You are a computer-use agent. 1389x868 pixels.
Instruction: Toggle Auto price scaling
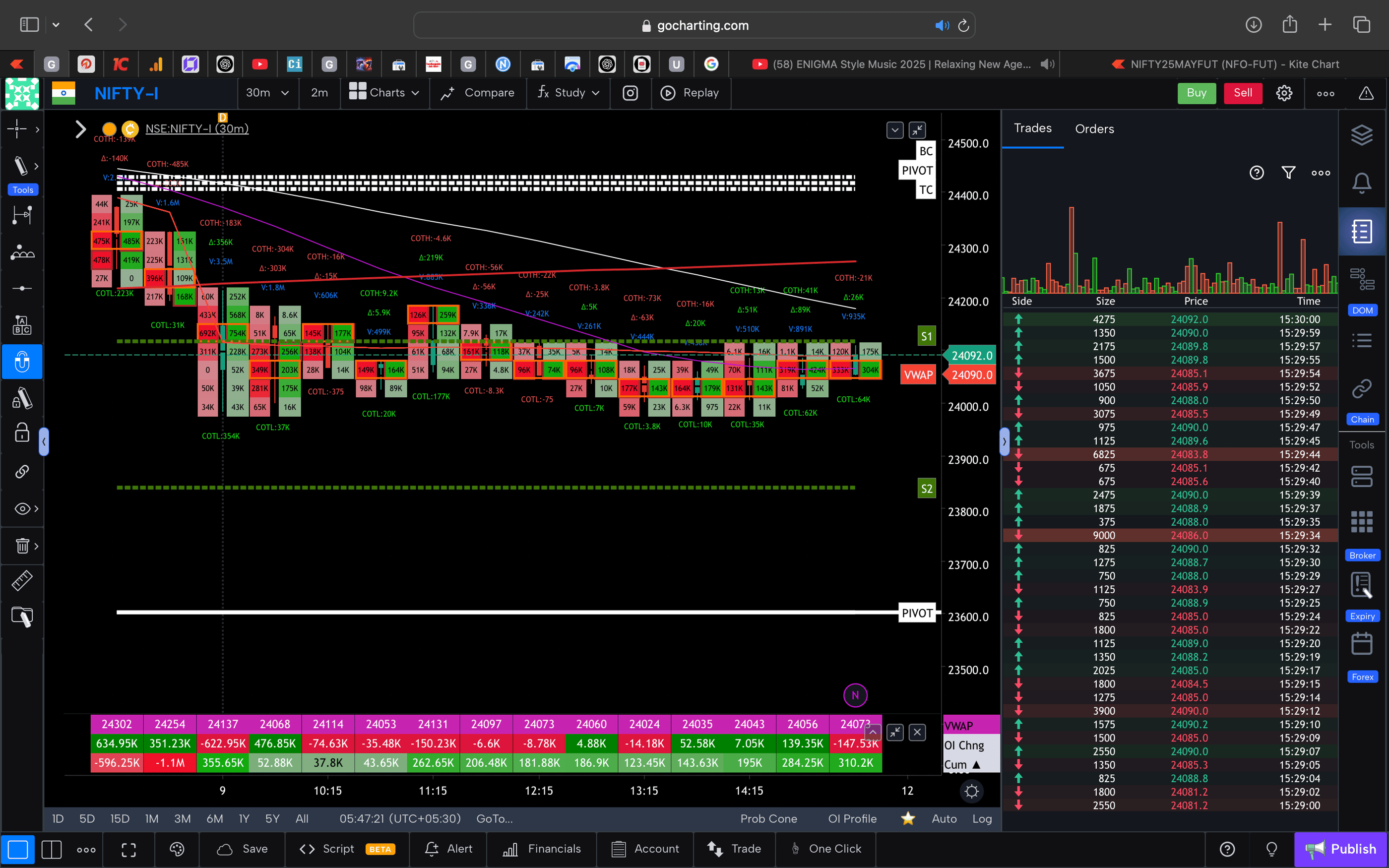pyautogui.click(x=944, y=818)
